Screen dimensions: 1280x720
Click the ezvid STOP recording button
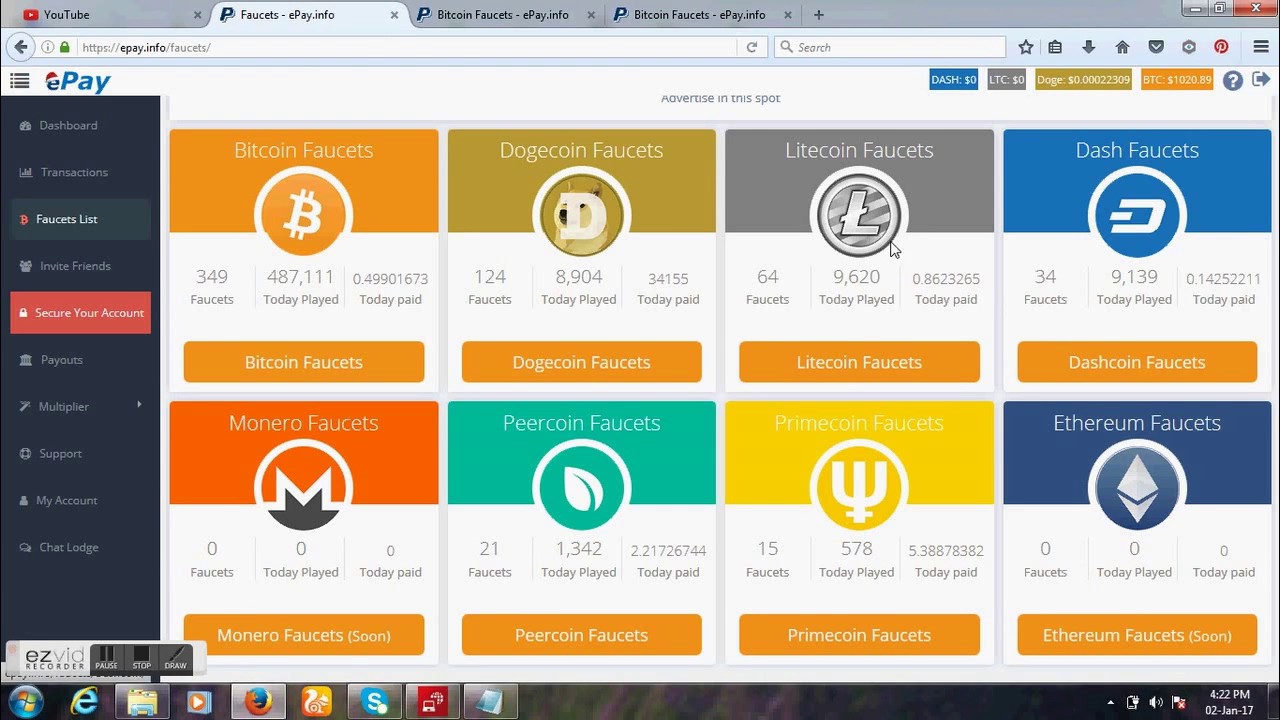point(141,658)
